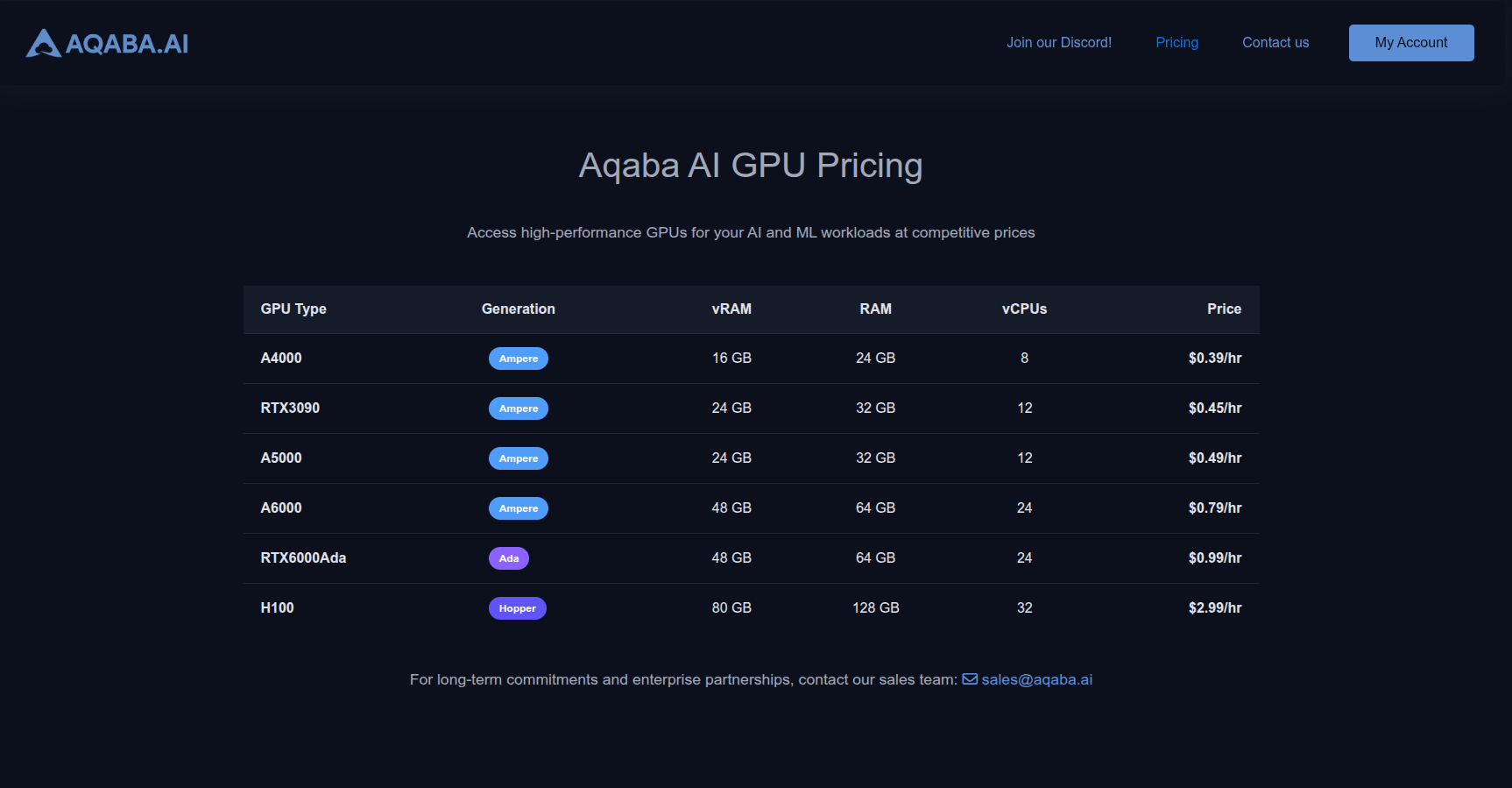Image resolution: width=1512 pixels, height=788 pixels.
Task: Click the Generation column header
Action: pyautogui.click(x=519, y=309)
